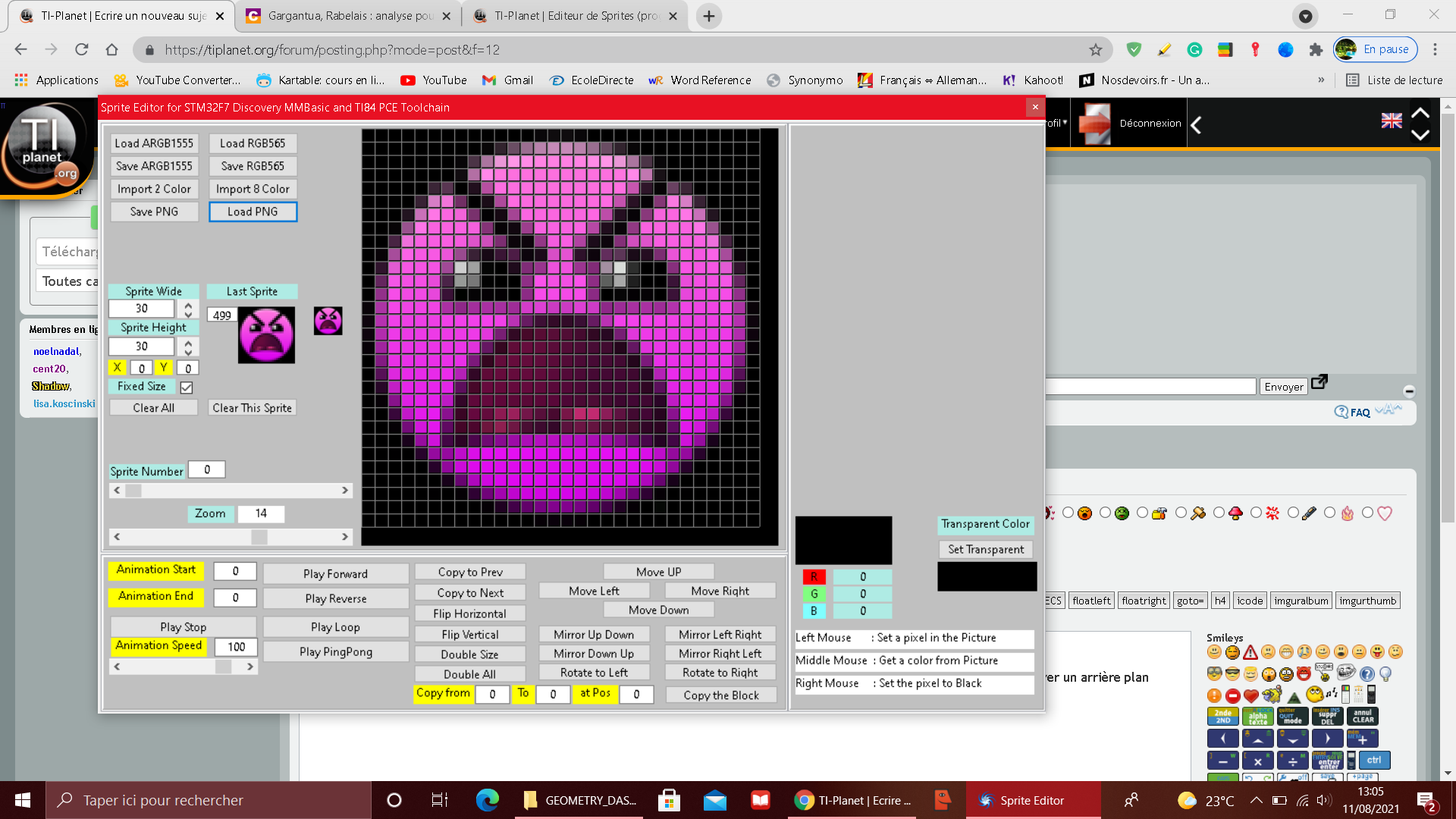Screen dimensions: 1456x819
Task: Click the green shield extension icon
Action: click(x=1134, y=49)
